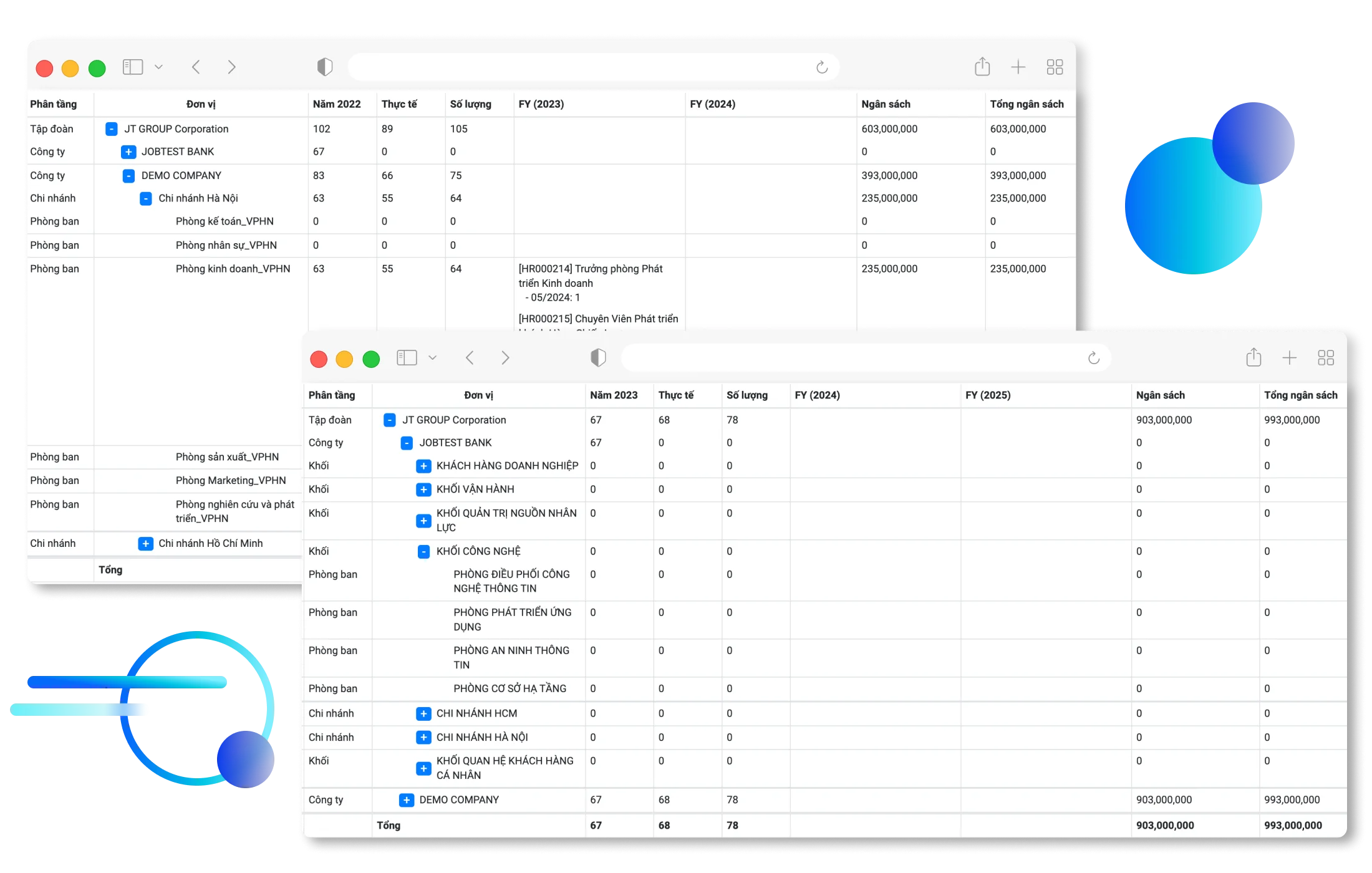Expand KHÁCH HÀNG DOANH NGHIỆP row

[423, 466]
